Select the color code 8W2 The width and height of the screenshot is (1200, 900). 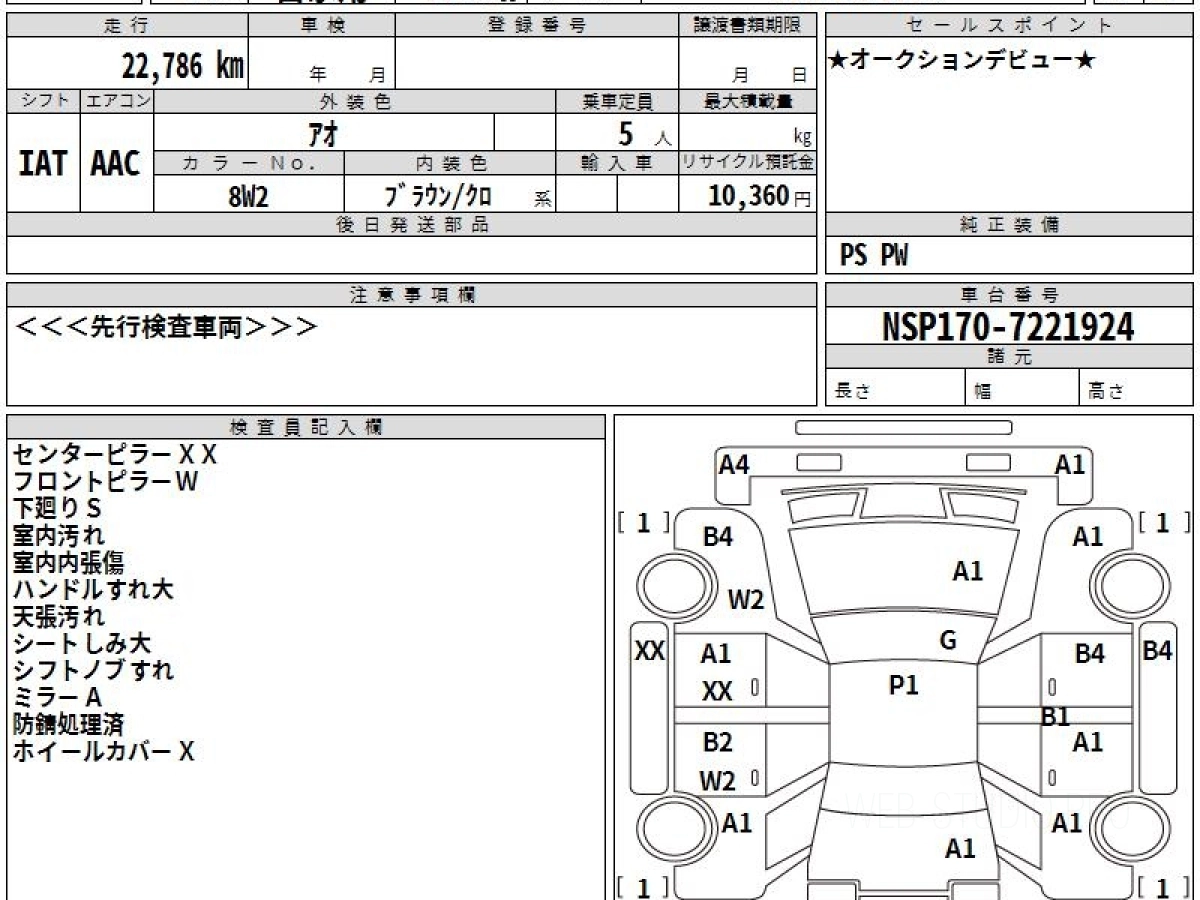tap(248, 195)
